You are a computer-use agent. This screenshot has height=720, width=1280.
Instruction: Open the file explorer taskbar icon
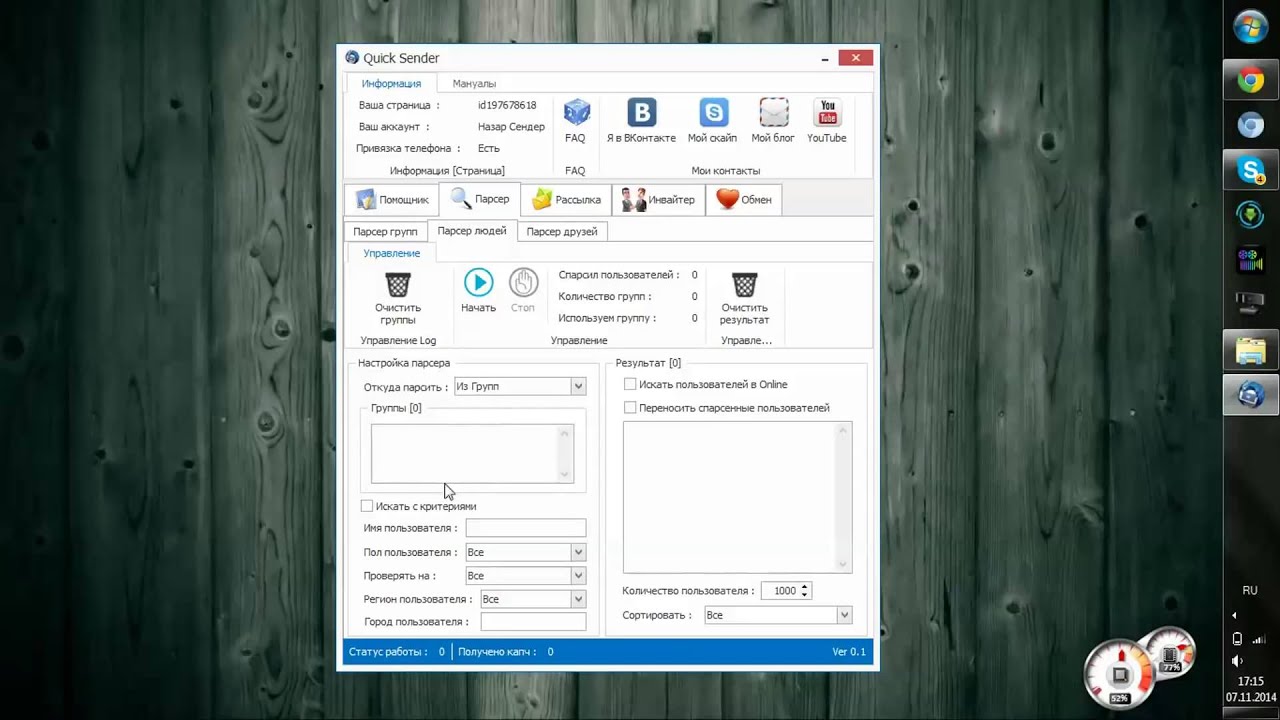(x=1251, y=351)
